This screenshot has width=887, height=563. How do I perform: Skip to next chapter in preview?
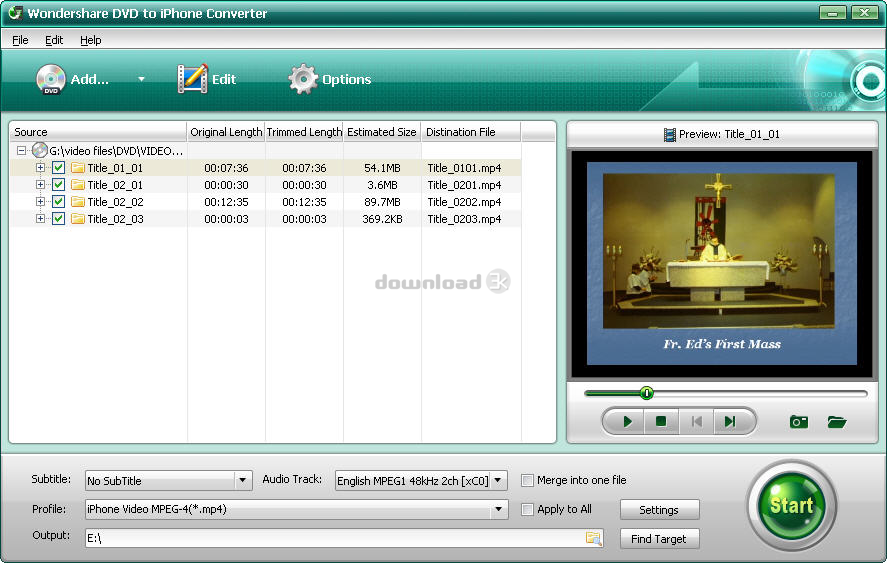click(x=730, y=422)
